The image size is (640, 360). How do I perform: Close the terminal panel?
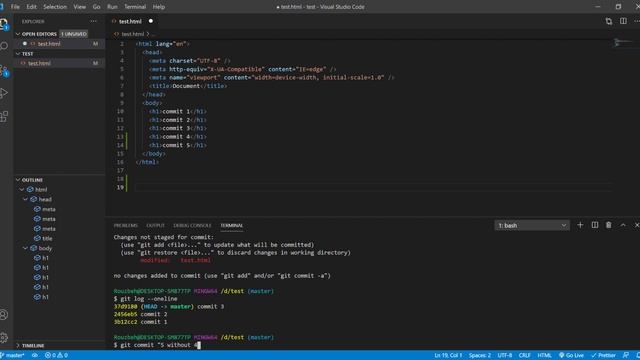pos(636,225)
